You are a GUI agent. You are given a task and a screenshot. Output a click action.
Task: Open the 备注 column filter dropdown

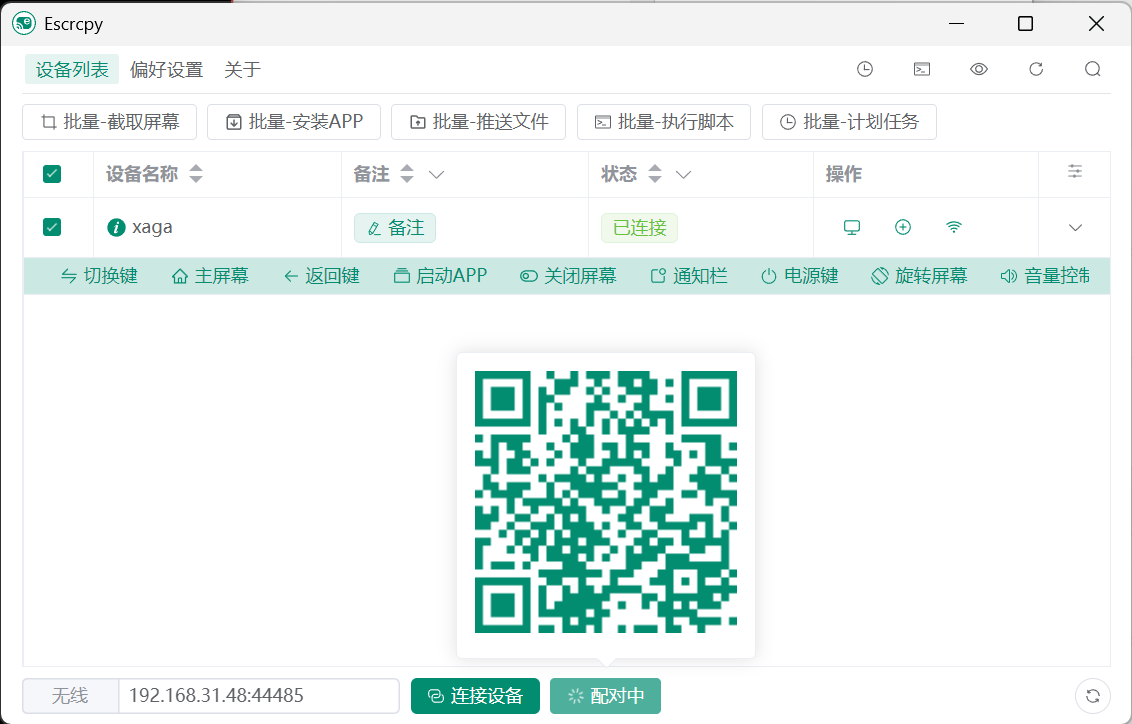(436, 175)
